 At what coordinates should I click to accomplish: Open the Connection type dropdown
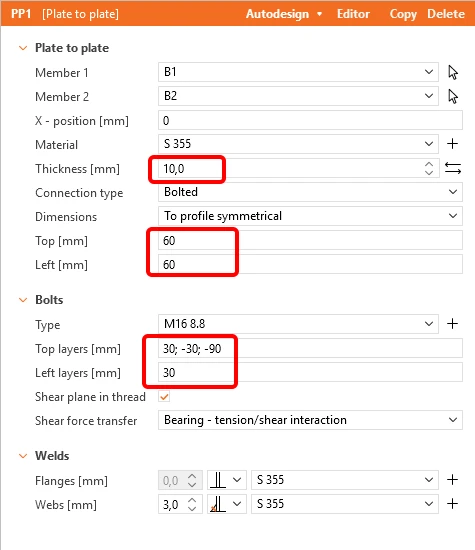310,192
